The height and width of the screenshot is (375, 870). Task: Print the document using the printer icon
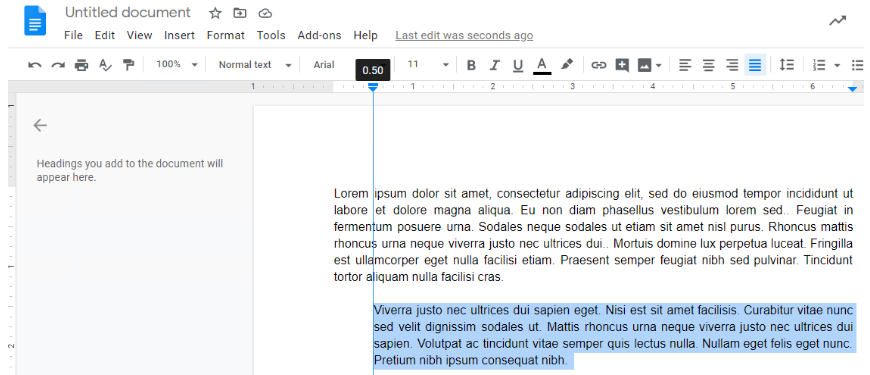tap(82, 65)
